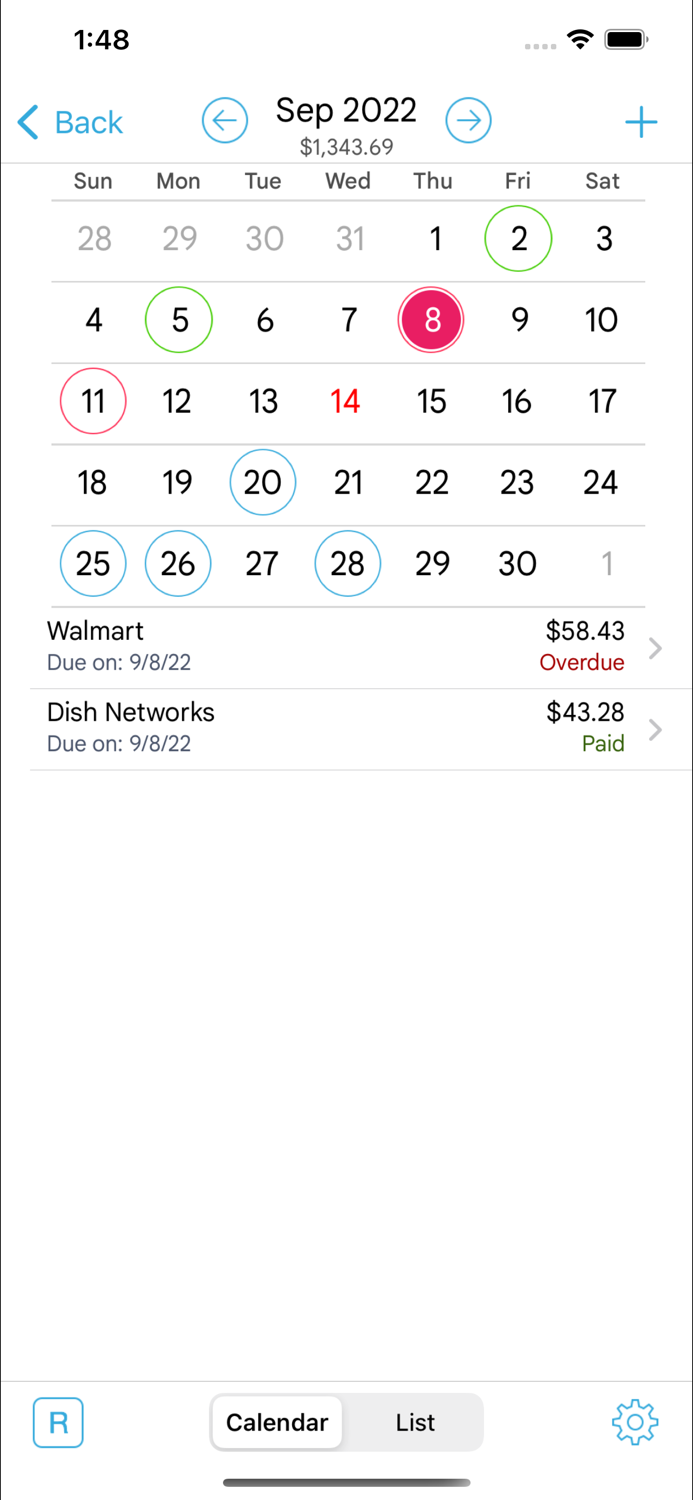Screen dimensions: 693x1500
Task: Open app settings with the gear icon
Action: [x=634, y=1422]
